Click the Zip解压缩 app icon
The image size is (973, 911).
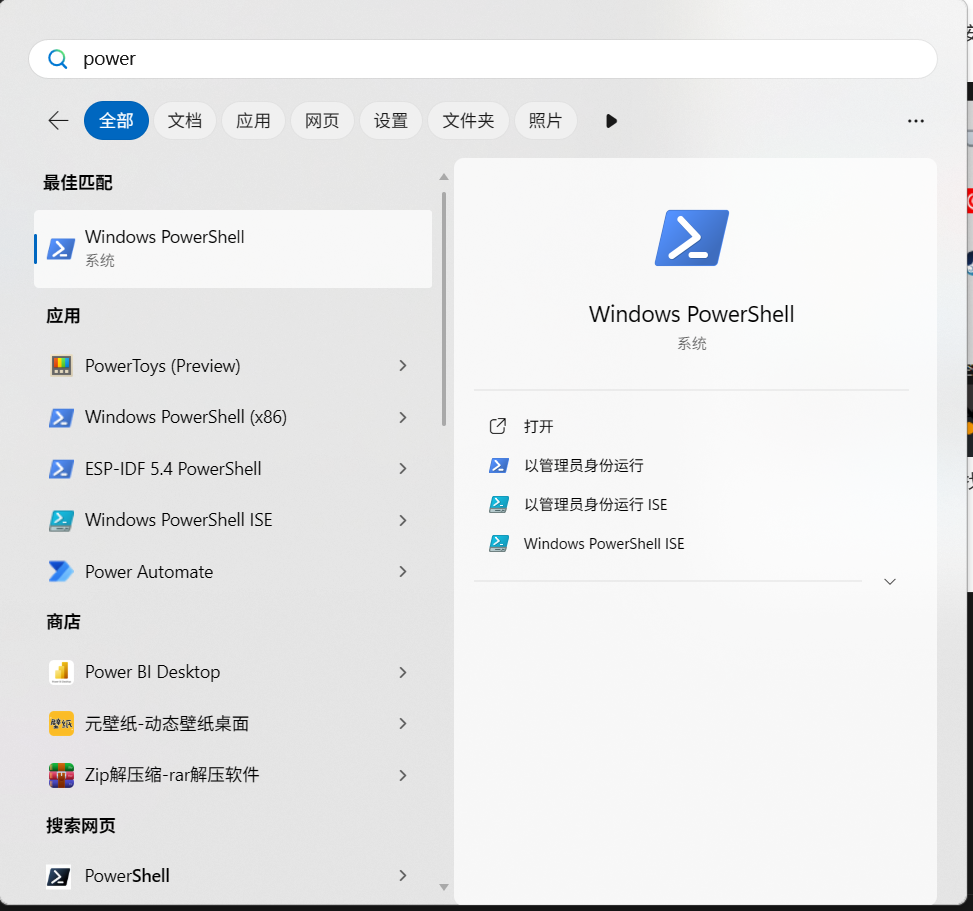[x=61, y=775]
